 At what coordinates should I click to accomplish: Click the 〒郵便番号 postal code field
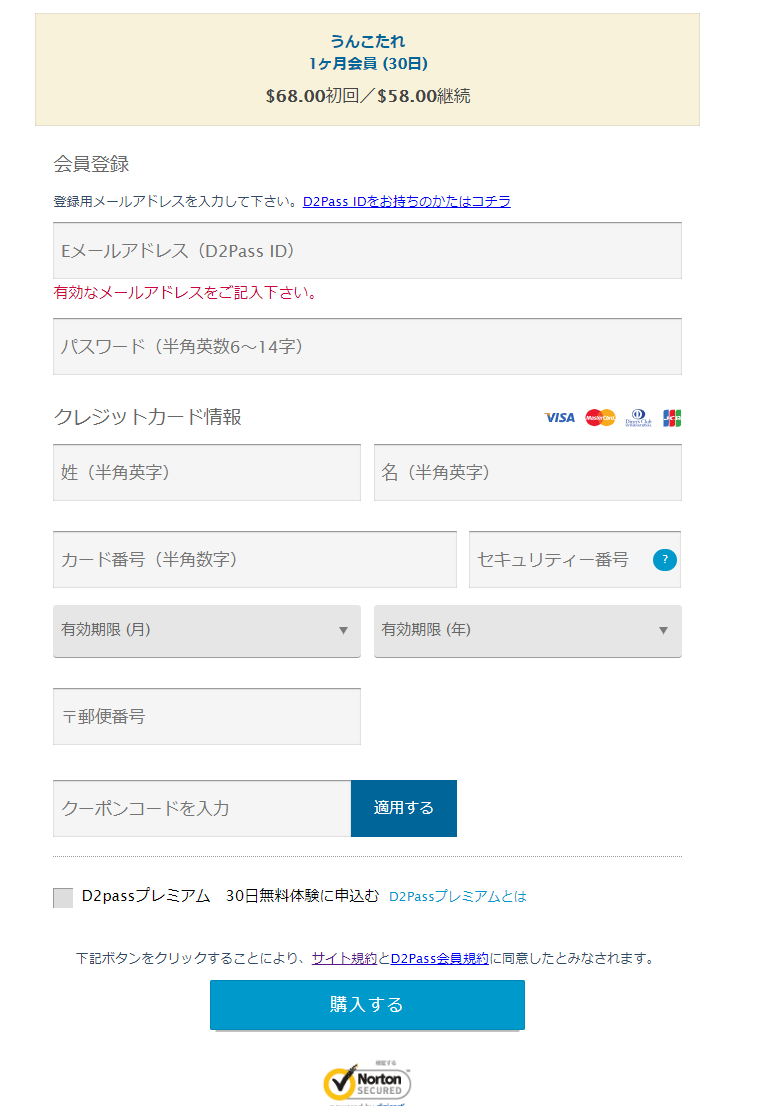click(207, 717)
